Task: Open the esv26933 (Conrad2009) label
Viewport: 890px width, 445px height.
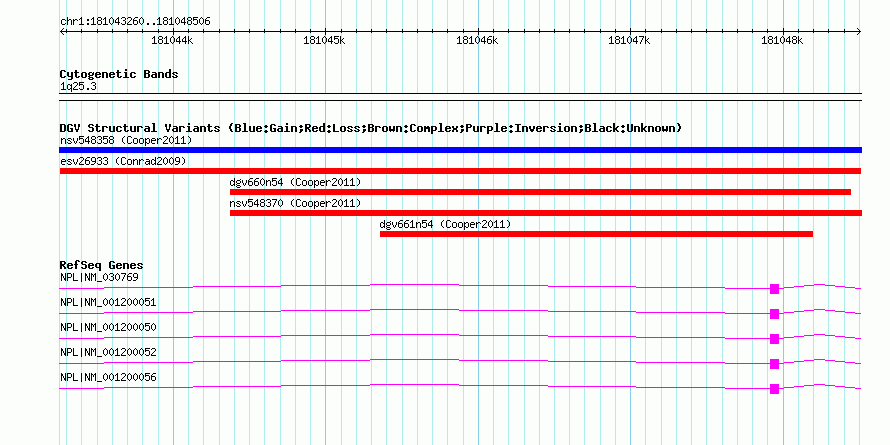Action: [123, 161]
